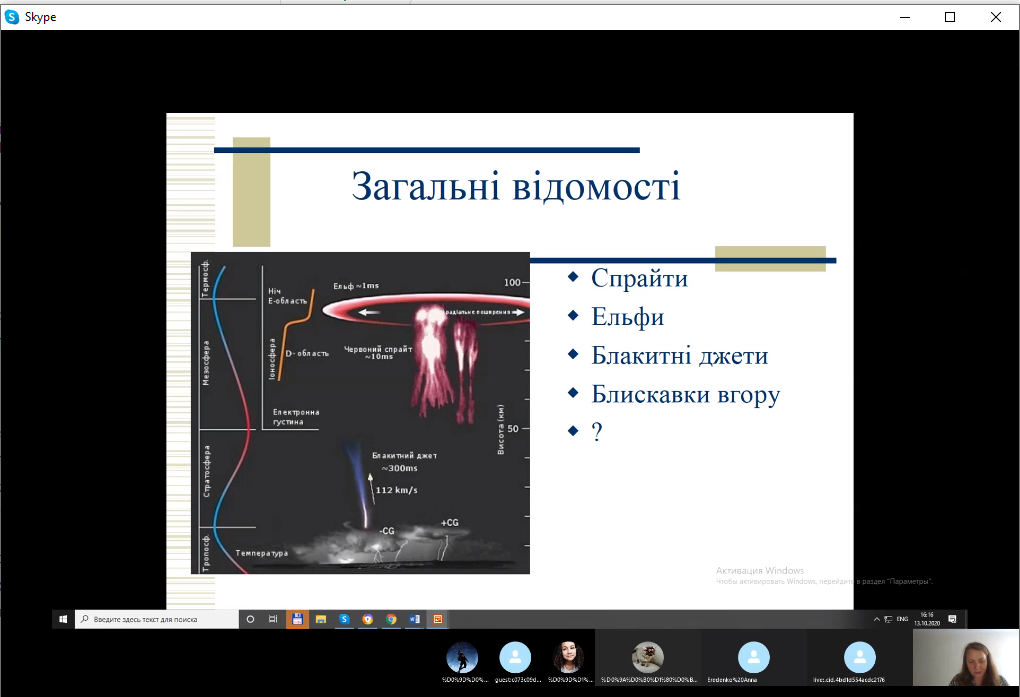
Task: Click the "Мезосфера" layer label
Action: click(x=206, y=362)
